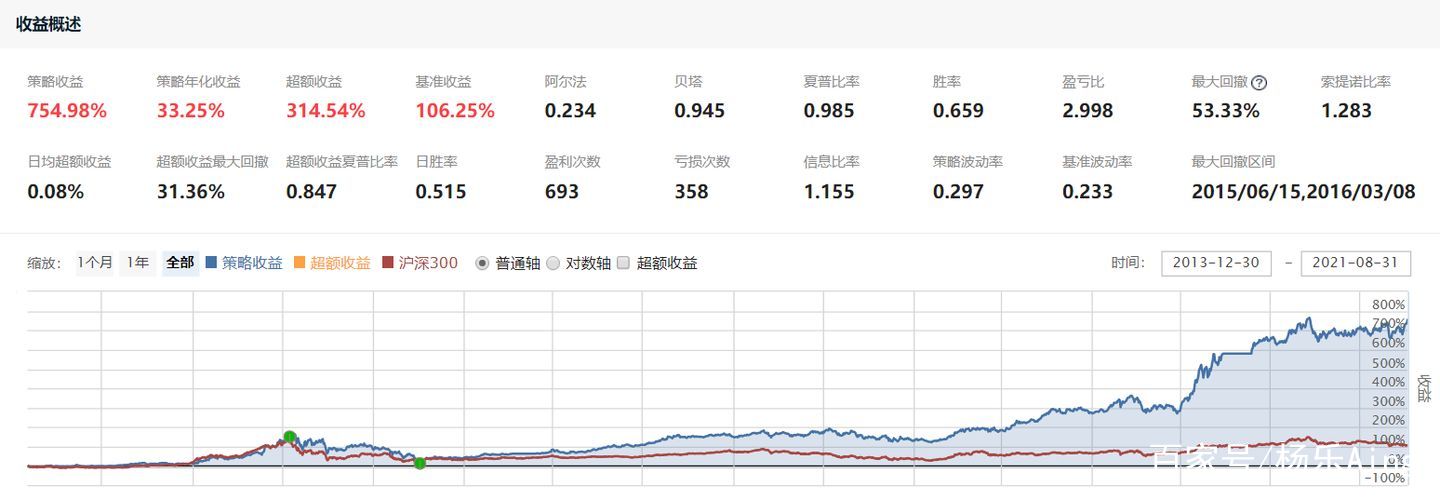Toggle the red 沪深300 legend series
1440x500 pixels.
420,263
